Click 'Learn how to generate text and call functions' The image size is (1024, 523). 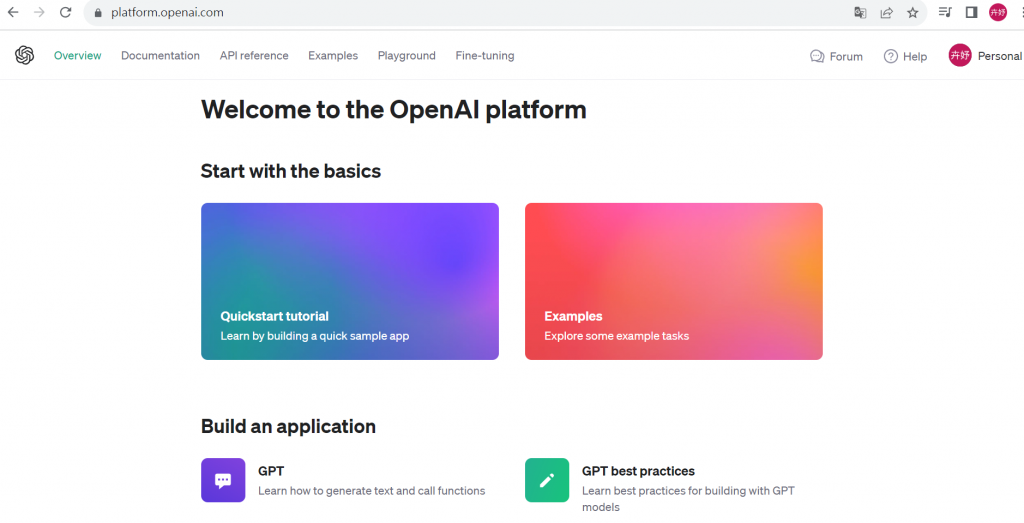[x=372, y=490]
